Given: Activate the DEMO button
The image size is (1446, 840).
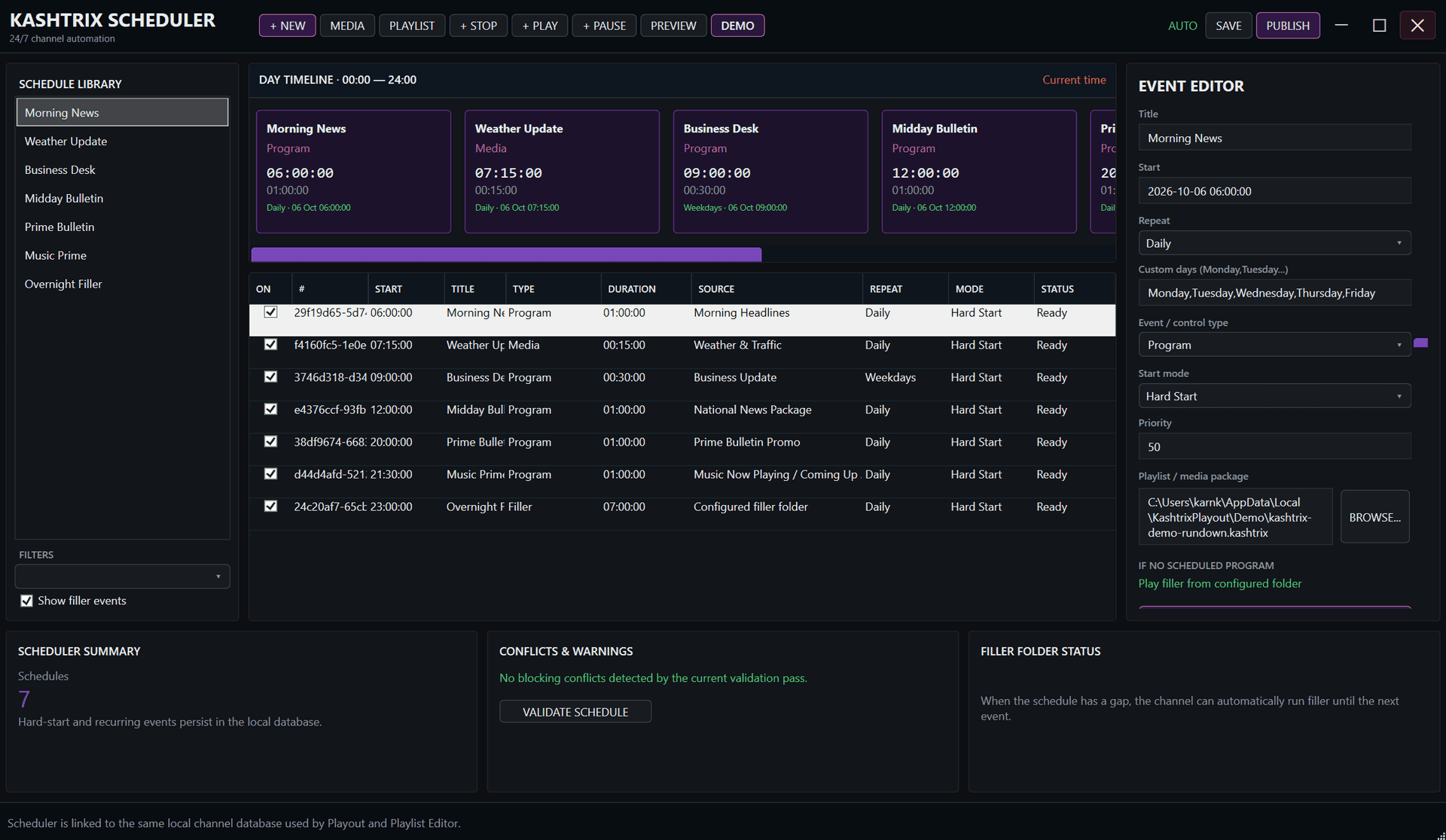Looking at the screenshot, I should [737, 26].
